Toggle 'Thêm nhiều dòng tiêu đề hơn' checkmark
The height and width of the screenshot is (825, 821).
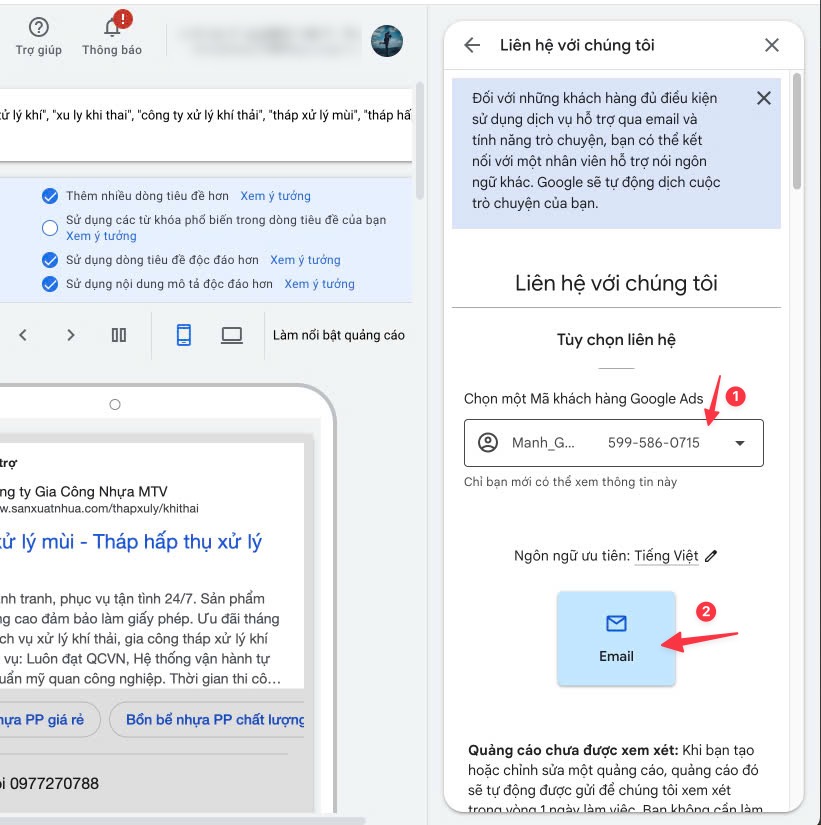point(50,196)
